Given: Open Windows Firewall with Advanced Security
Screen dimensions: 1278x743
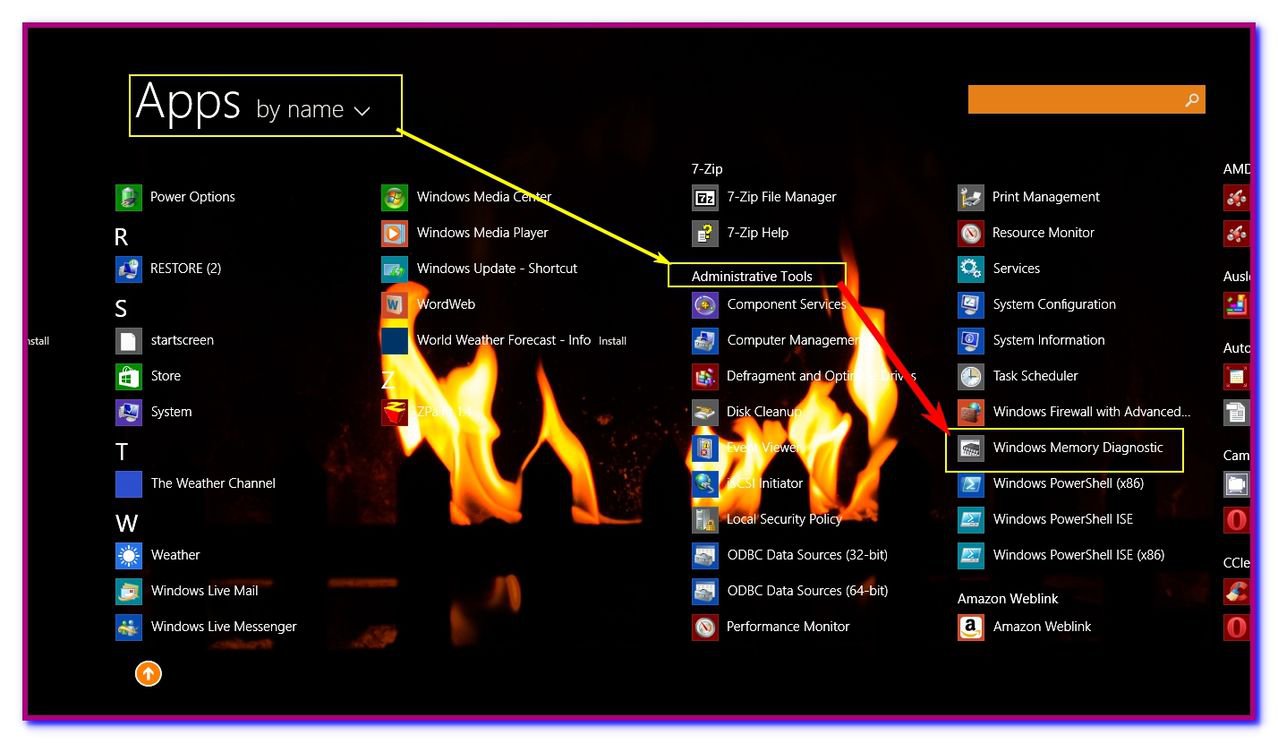Looking at the screenshot, I should click(1075, 412).
